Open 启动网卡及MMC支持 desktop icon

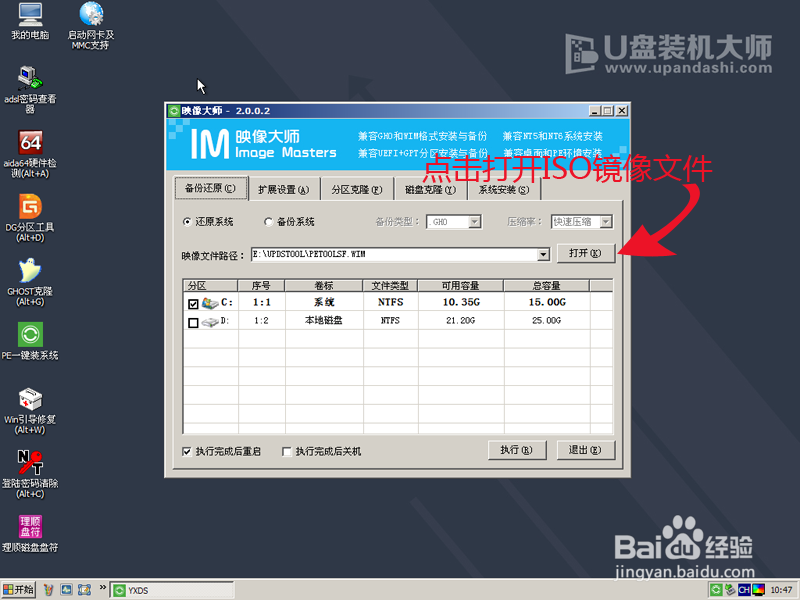(x=91, y=26)
